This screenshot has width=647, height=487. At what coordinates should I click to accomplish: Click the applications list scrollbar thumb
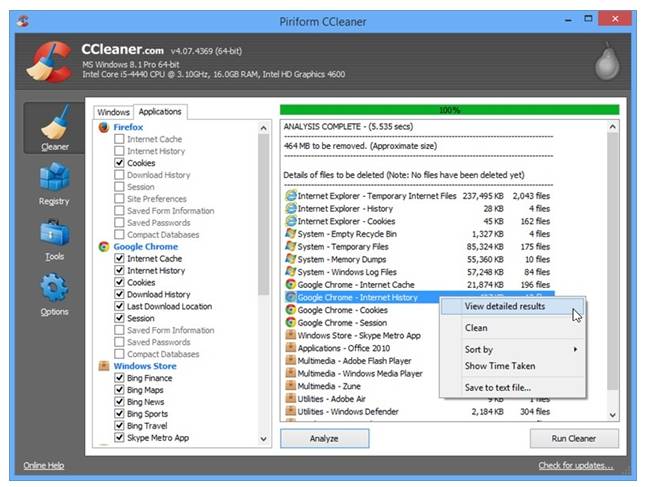click(264, 215)
